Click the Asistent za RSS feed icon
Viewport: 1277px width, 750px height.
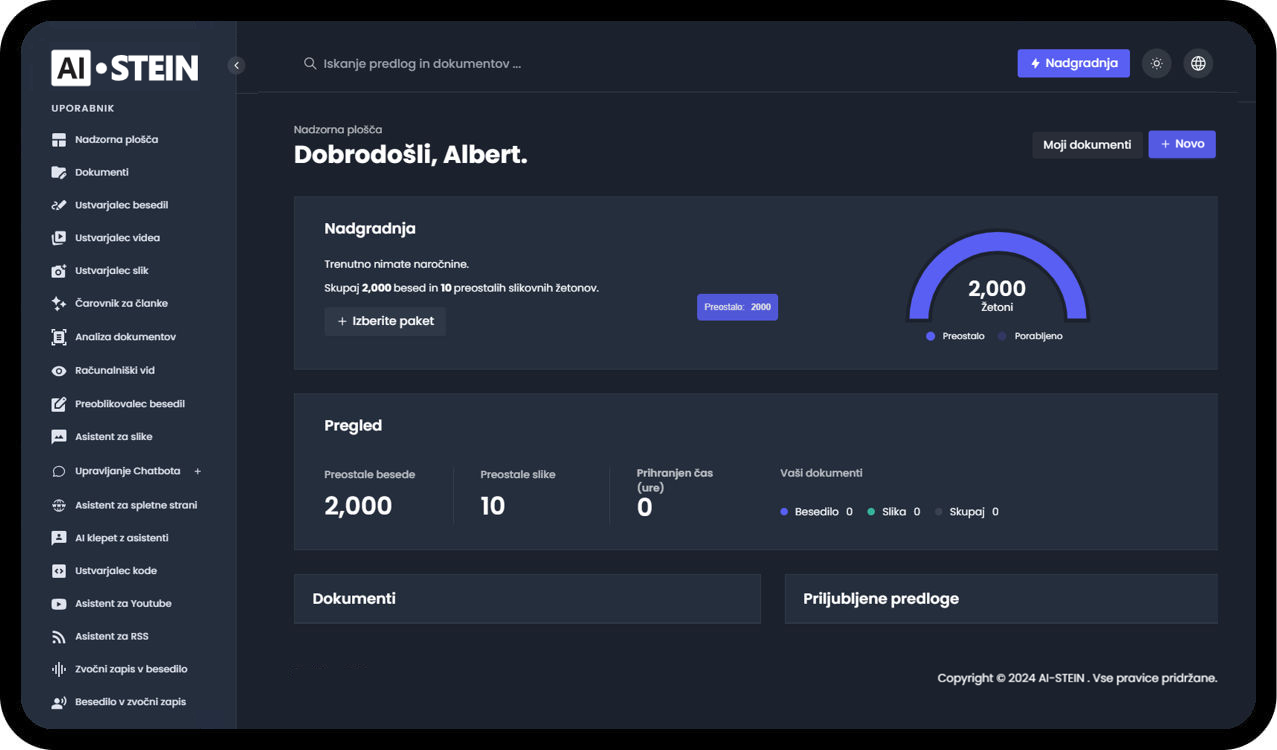pyautogui.click(x=59, y=637)
